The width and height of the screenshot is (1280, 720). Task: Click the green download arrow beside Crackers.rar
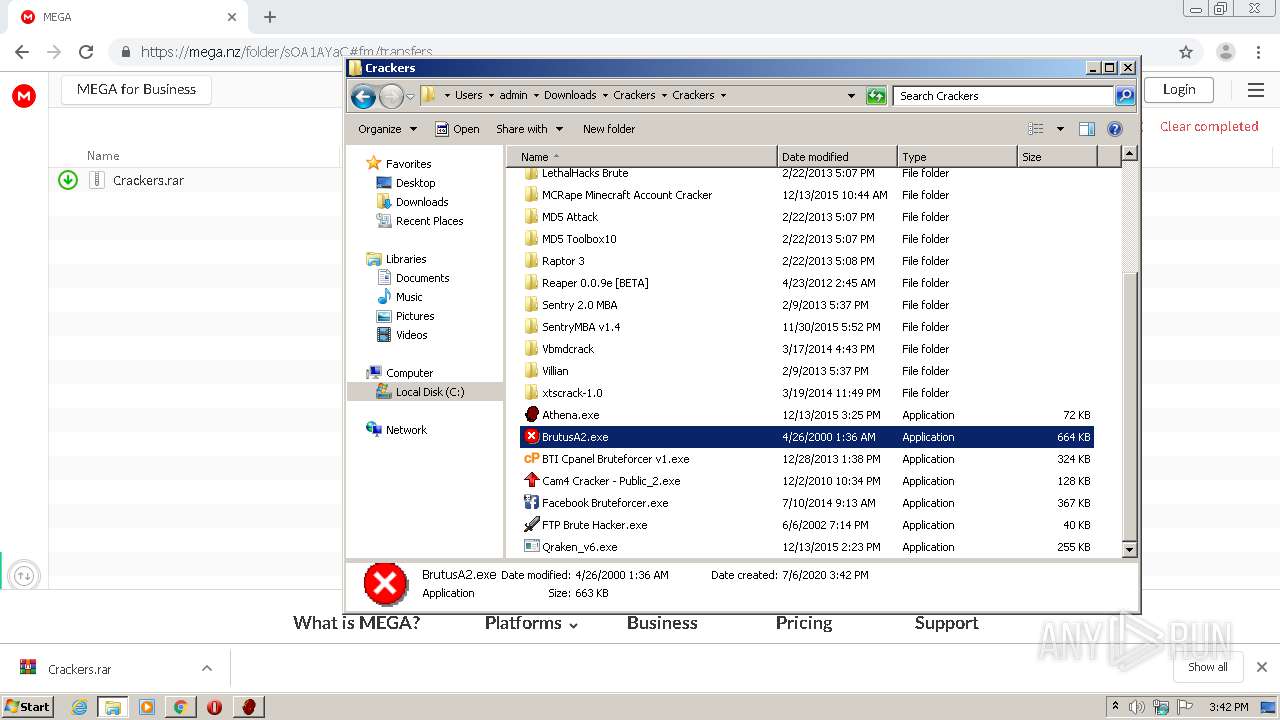[x=68, y=180]
